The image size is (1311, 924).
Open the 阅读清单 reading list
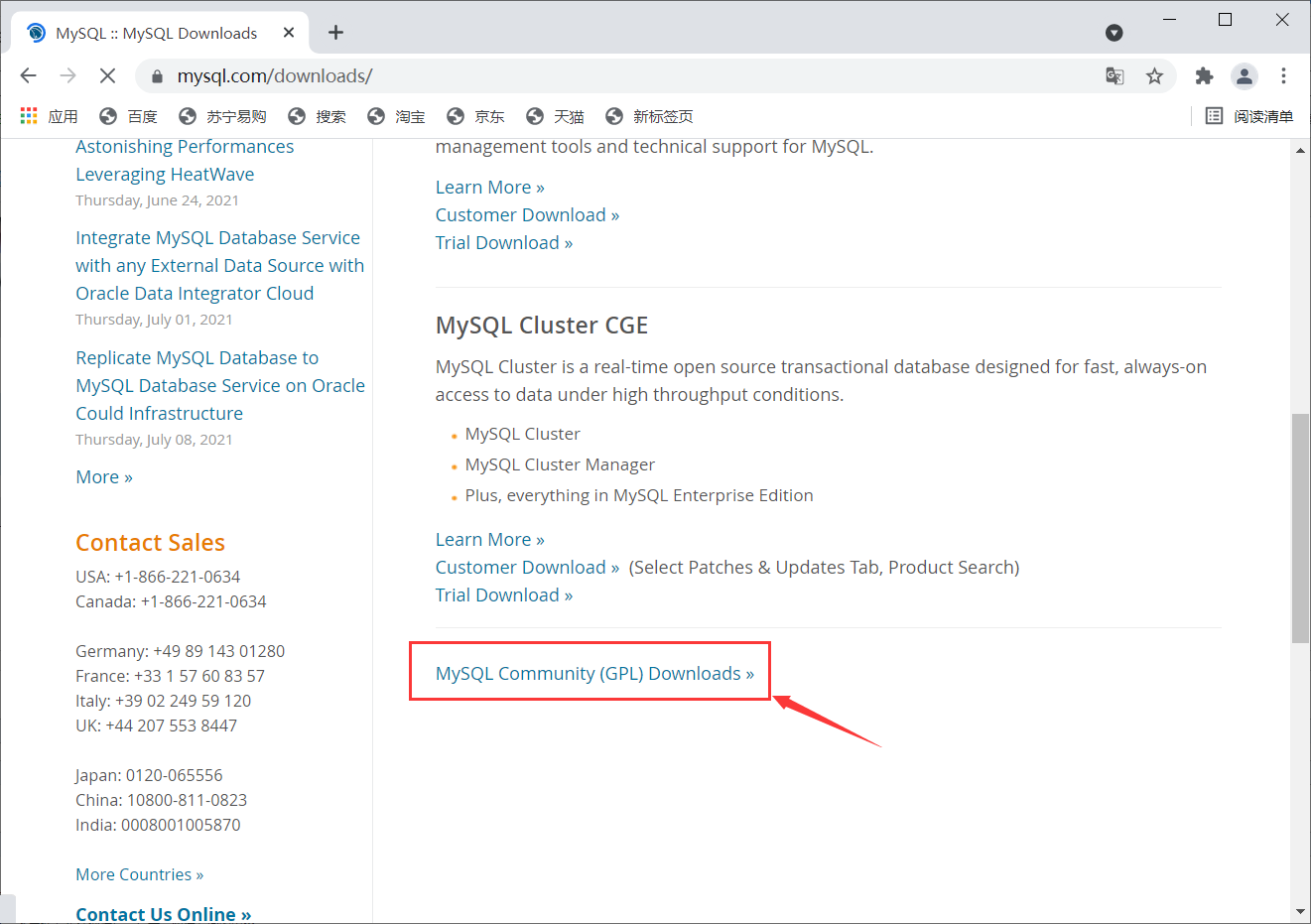1249,116
